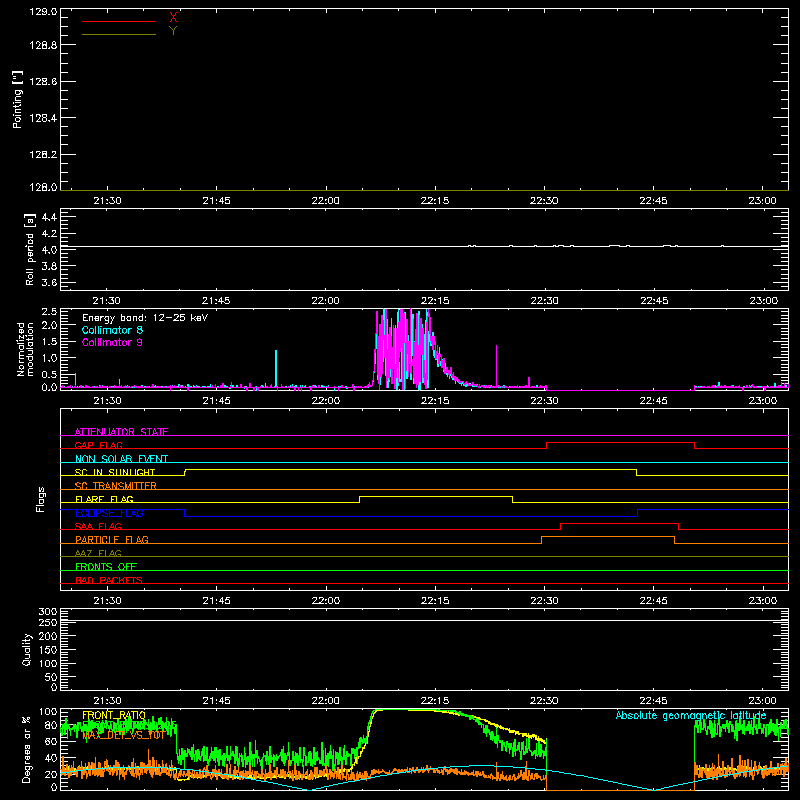
Task: Click the 'Quality' axis title
Action: tap(27, 649)
